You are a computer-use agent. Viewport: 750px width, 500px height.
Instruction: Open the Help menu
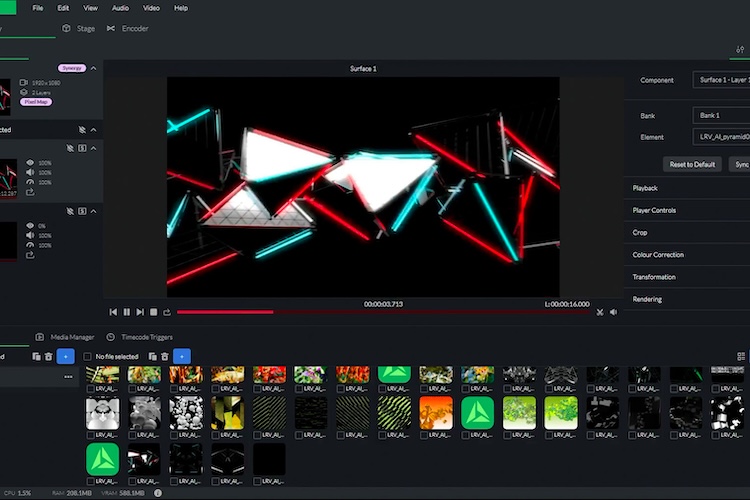(181, 8)
